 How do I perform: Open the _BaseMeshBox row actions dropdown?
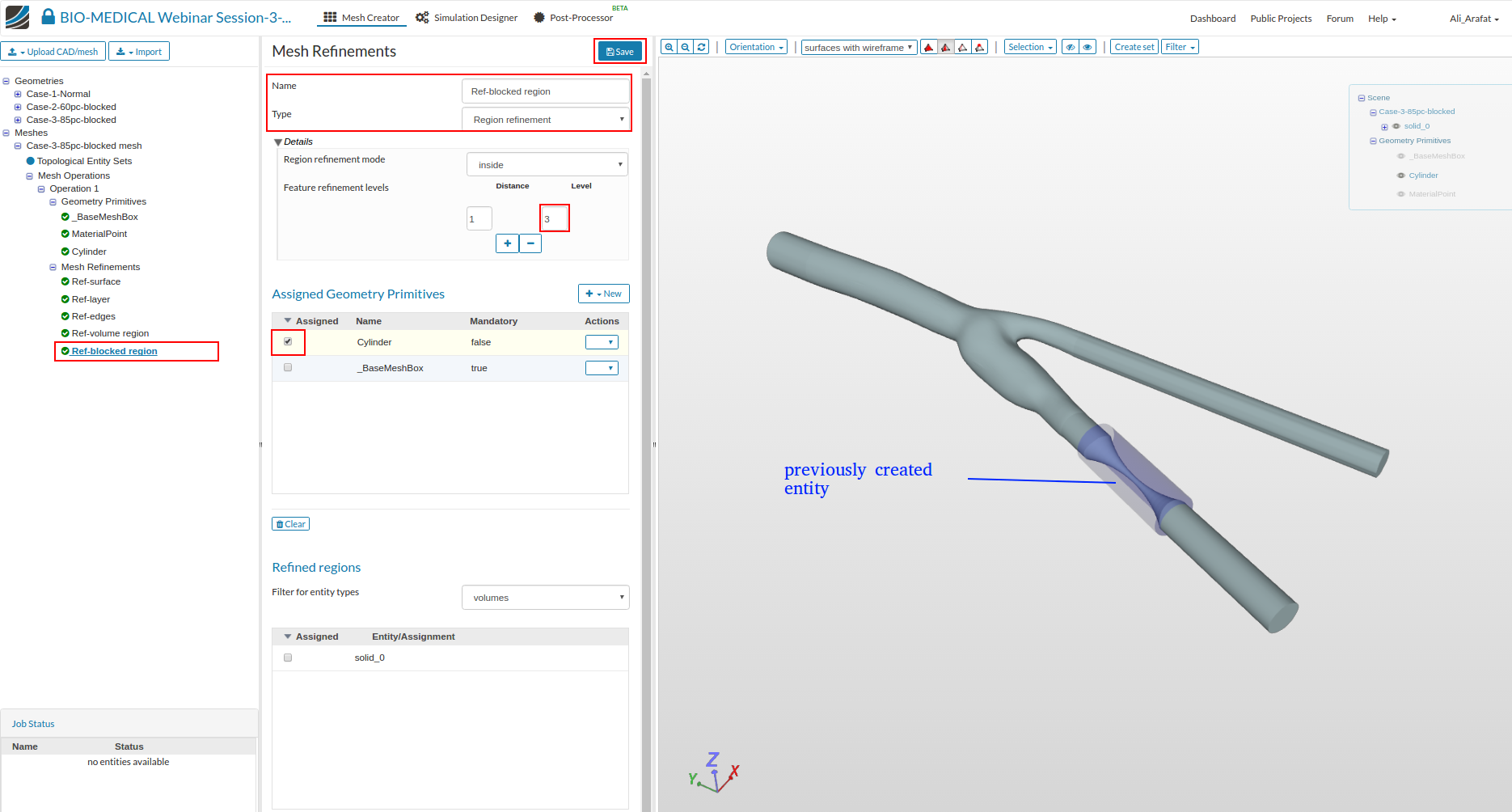coord(602,368)
